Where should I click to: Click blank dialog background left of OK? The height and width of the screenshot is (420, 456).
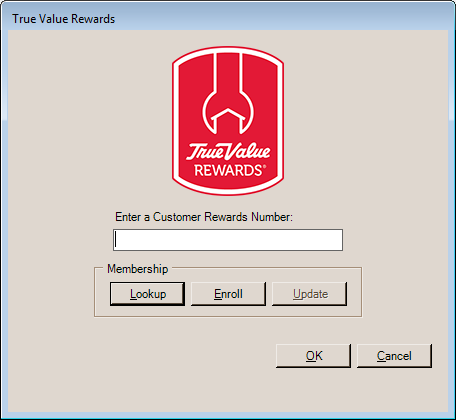pyautogui.click(x=167, y=356)
